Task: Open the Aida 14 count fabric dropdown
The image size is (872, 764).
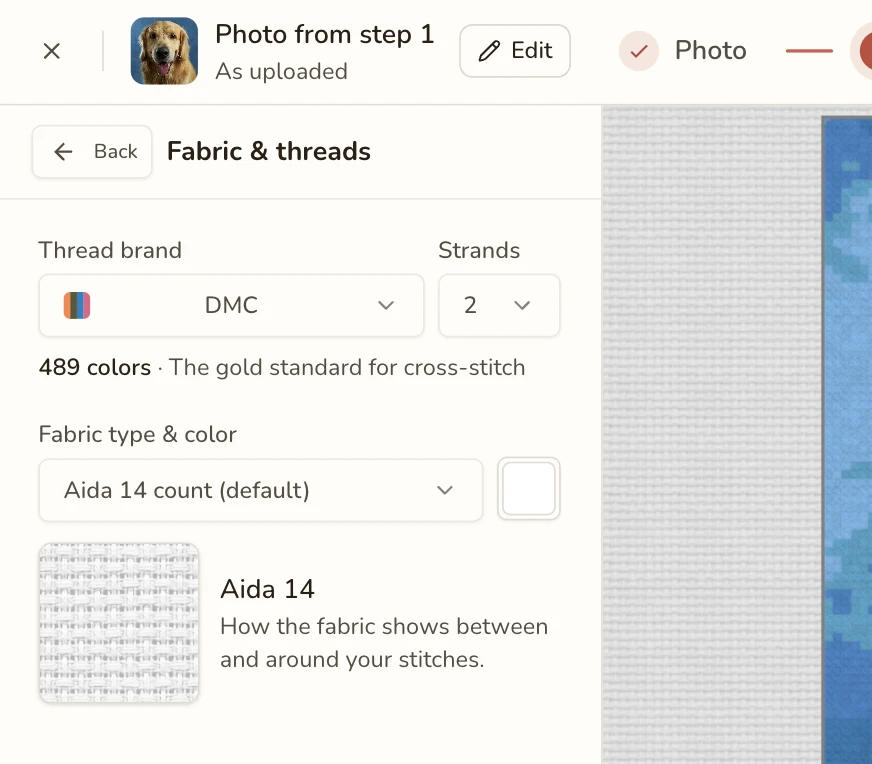Action: click(260, 490)
